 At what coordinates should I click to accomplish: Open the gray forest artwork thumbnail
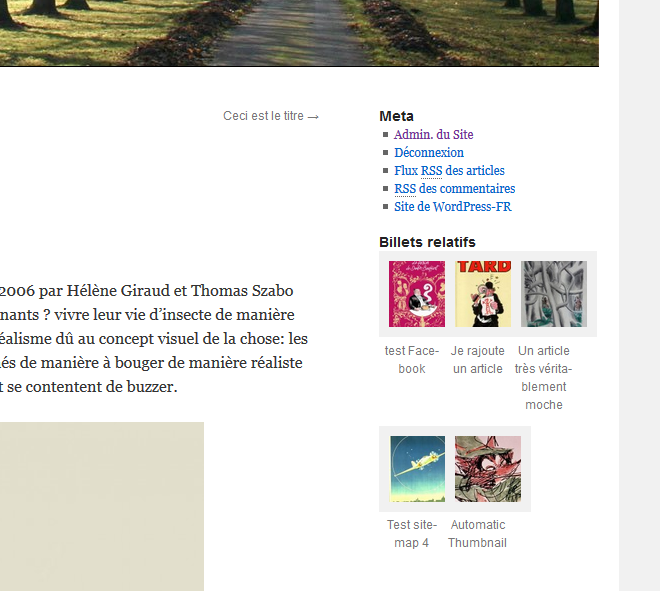[554, 294]
